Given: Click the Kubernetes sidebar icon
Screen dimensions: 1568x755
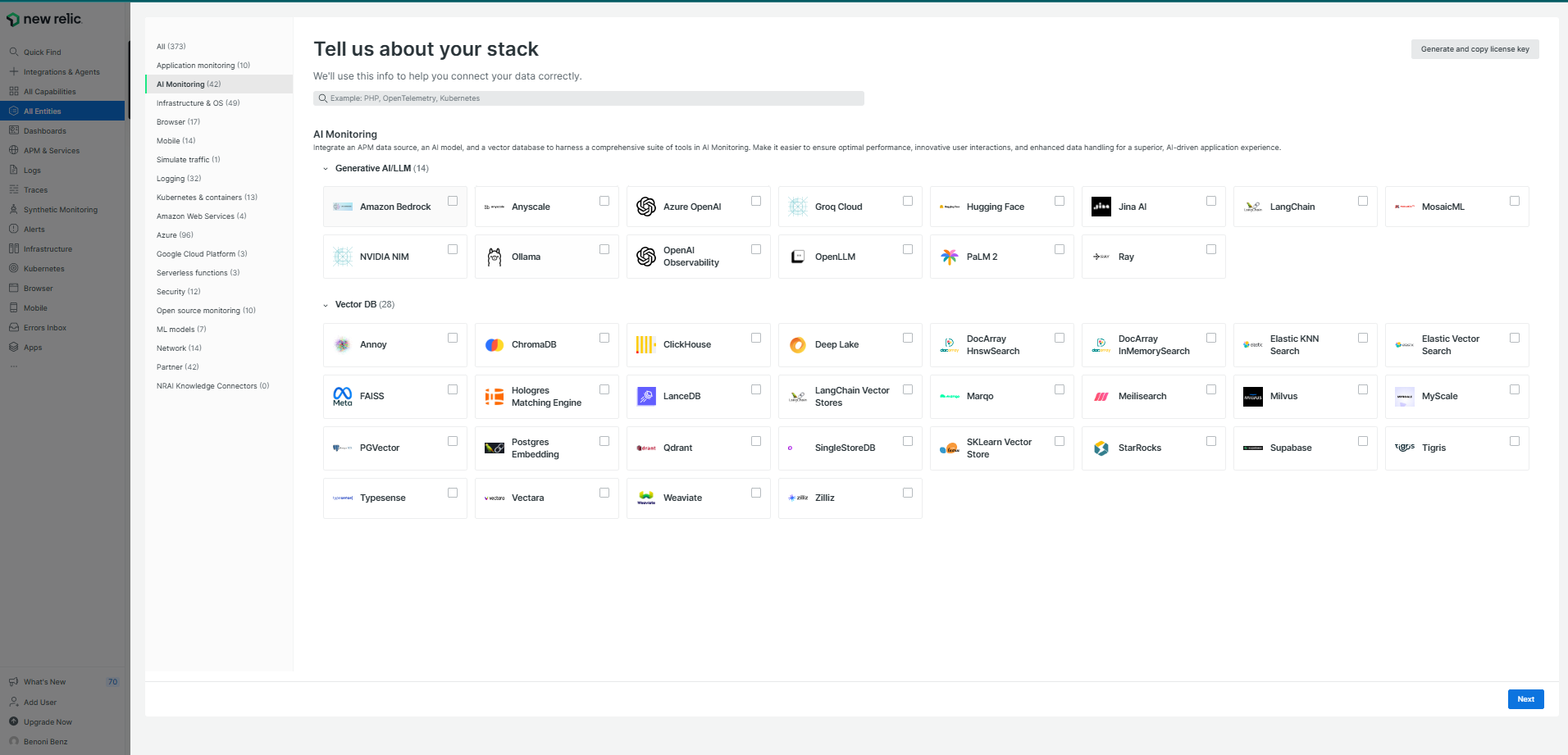Looking at the screenshot, I should pos(13,268).
